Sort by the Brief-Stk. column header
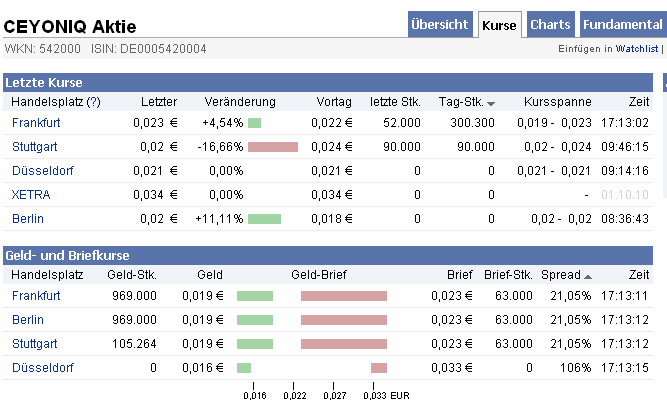 coord(508,275)
